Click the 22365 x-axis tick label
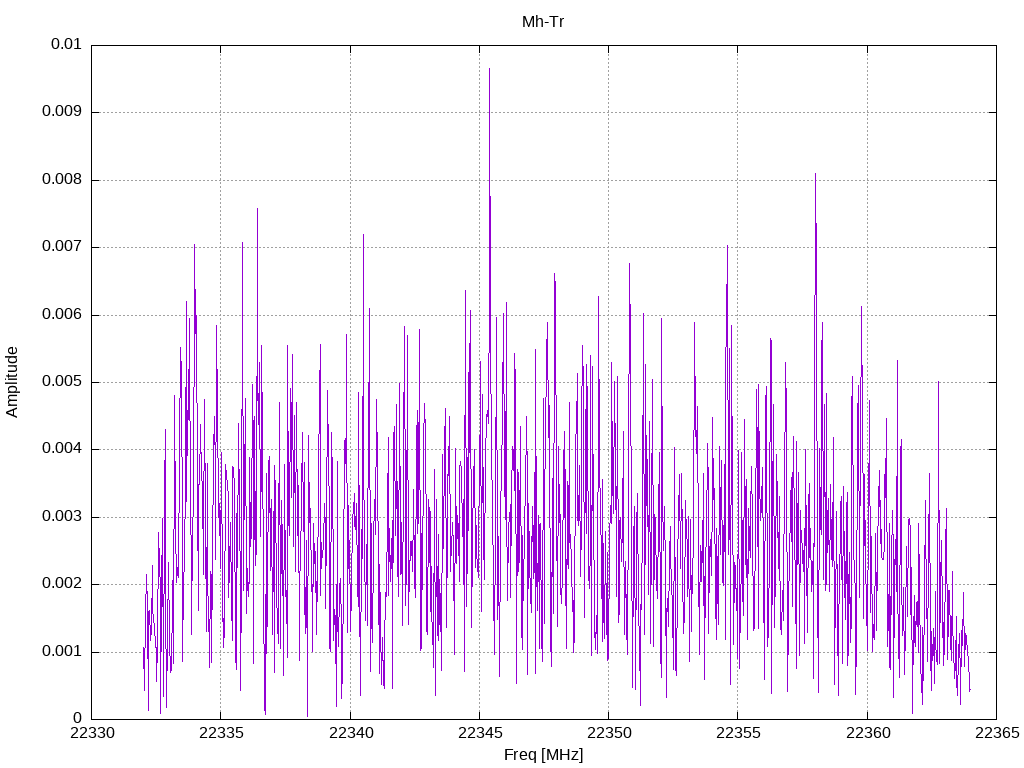Image resolution: width=1024 pixels, height=768 pixels. (x=995, y=734)
